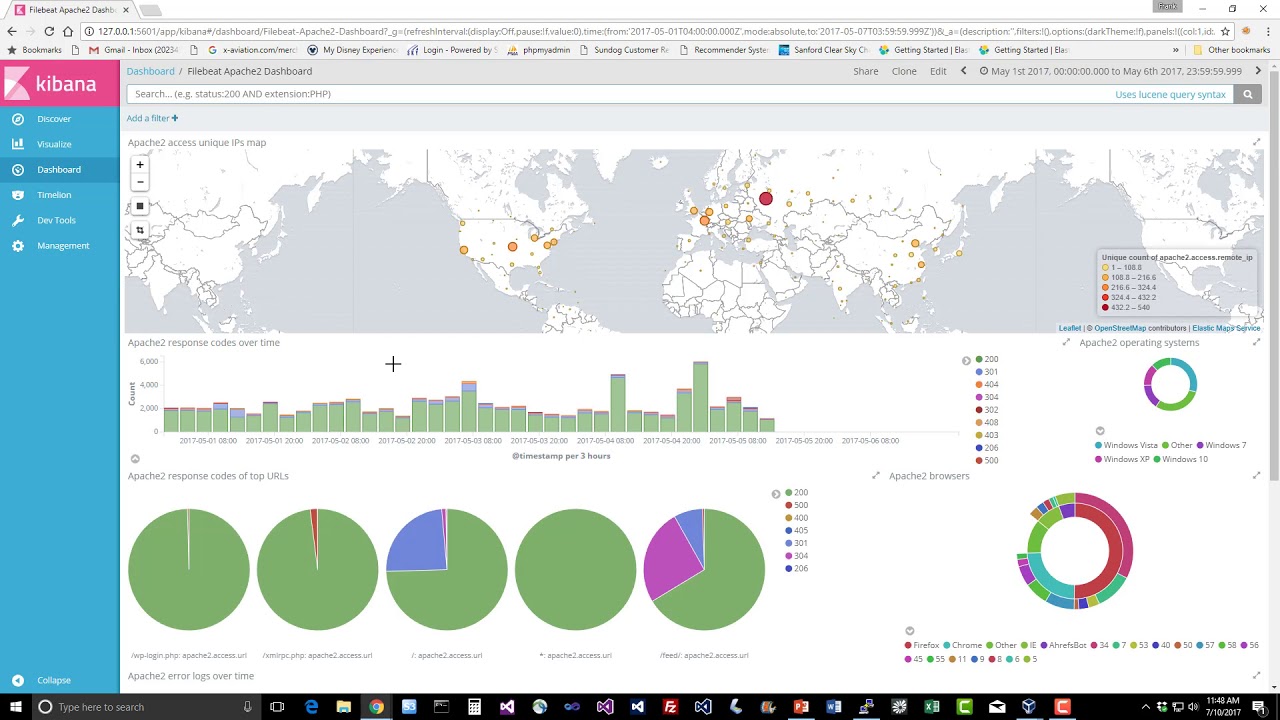Bookmark this page with the star icon
Image resolution: width=1280 pixels, height=720 pixels.
pos(1225,31)
